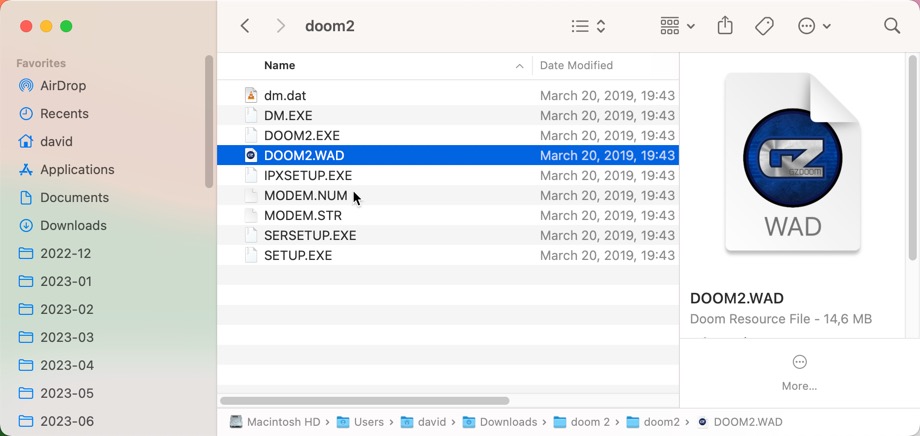The image size is (920, 436).
Task: Open the 2023-01 folder in sidebar
Action: pyautogui.click(x=55, y=282)
